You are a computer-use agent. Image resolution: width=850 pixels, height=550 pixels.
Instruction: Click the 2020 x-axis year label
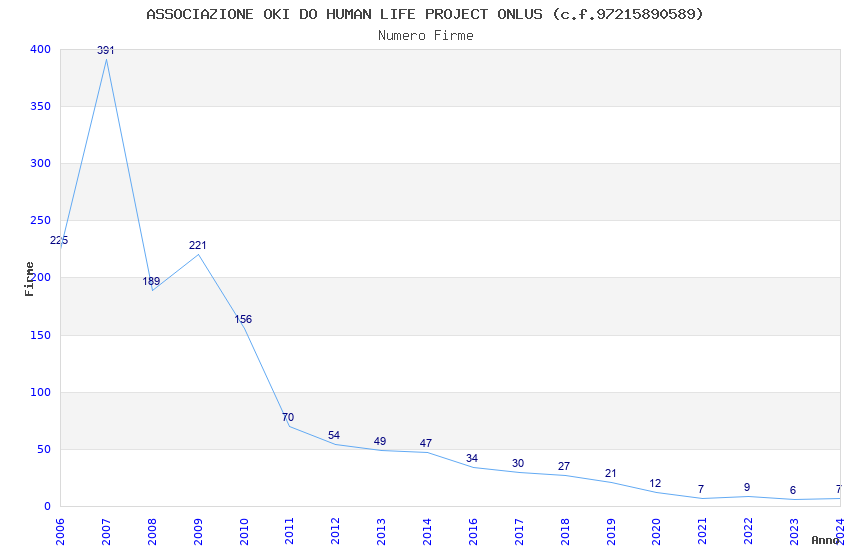coord(656,531)
